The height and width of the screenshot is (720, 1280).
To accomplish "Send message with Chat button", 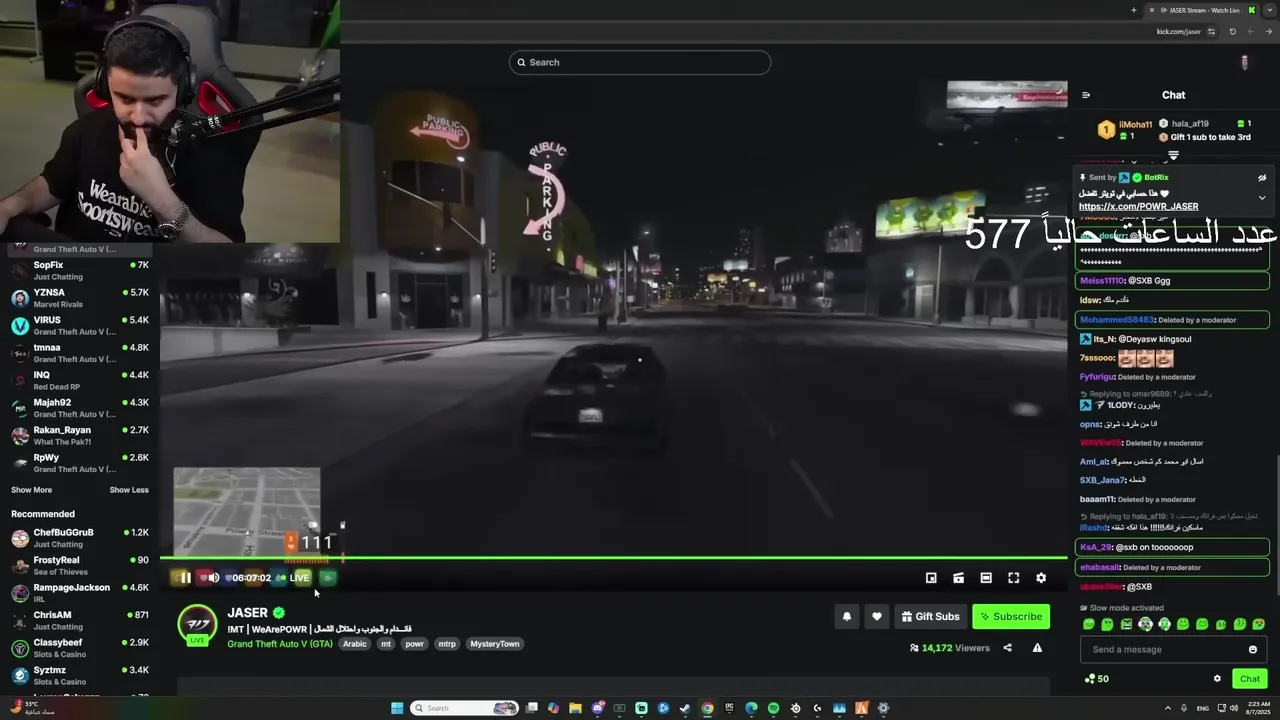I will [x=1250, y=679].
